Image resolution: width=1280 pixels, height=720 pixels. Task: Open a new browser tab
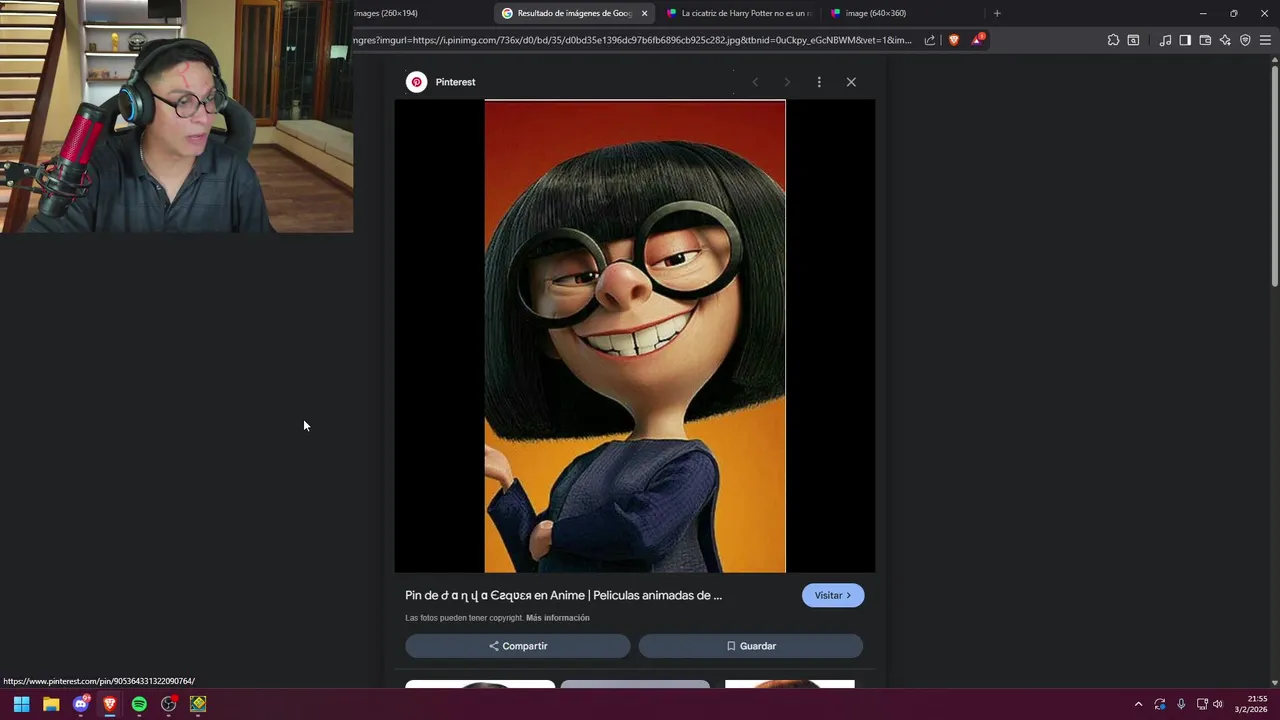[x=997, y=13]
